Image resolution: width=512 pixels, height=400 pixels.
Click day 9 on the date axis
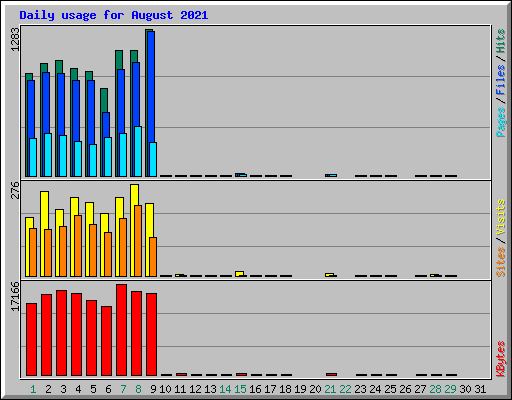pos(153,389)
